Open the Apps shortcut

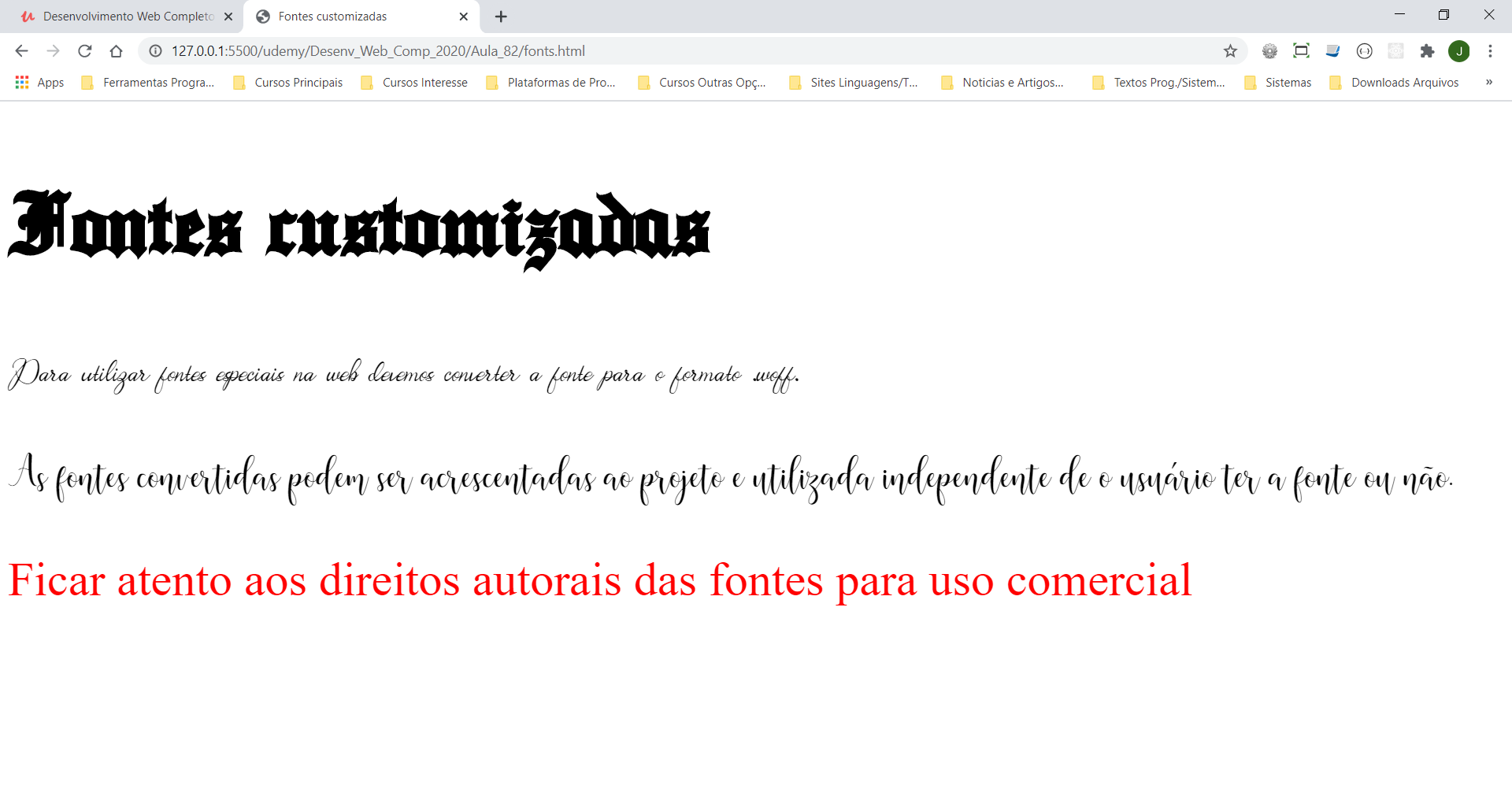pos(39,83)
